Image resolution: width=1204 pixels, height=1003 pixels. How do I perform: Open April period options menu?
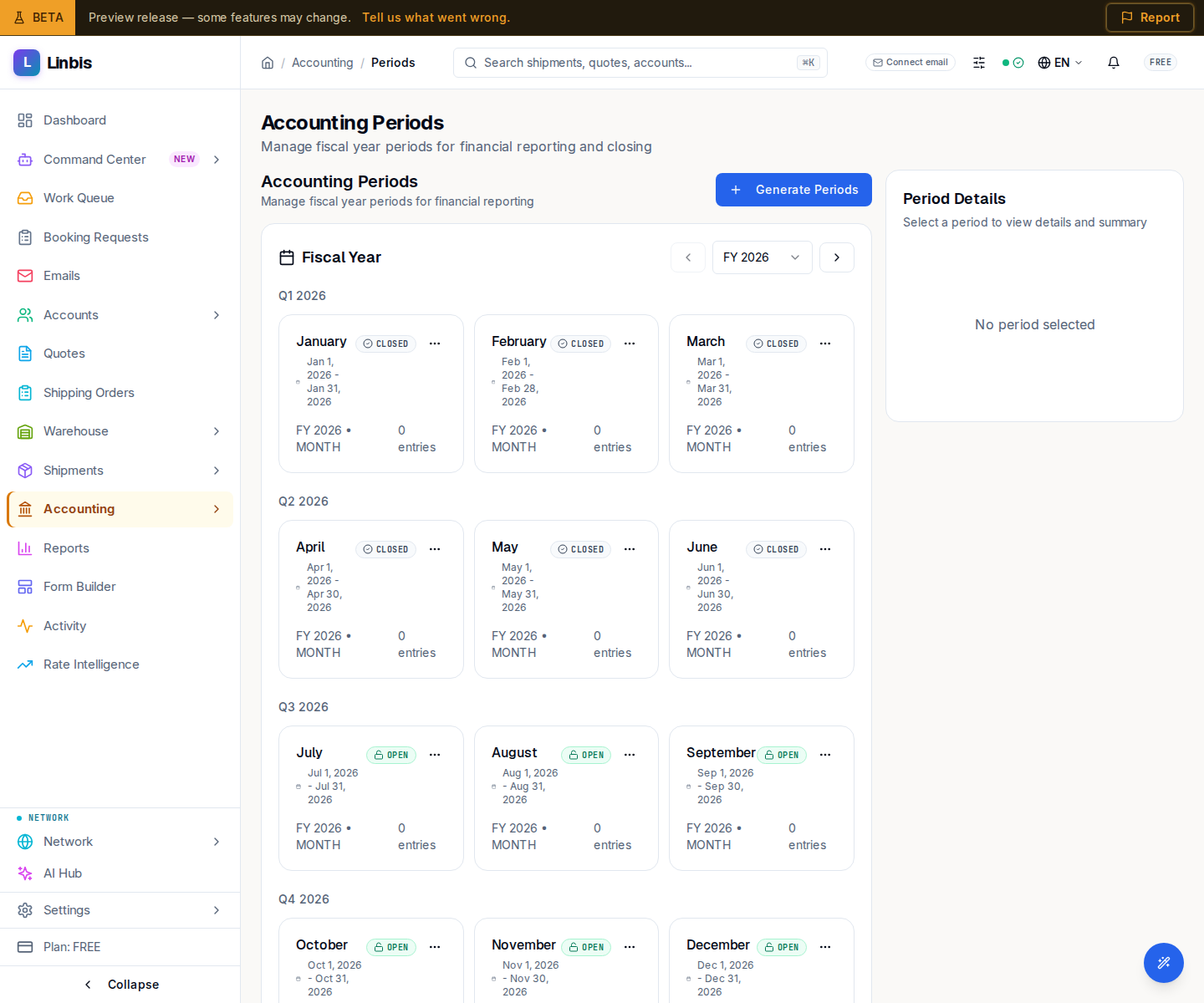[x=435, y=549]
